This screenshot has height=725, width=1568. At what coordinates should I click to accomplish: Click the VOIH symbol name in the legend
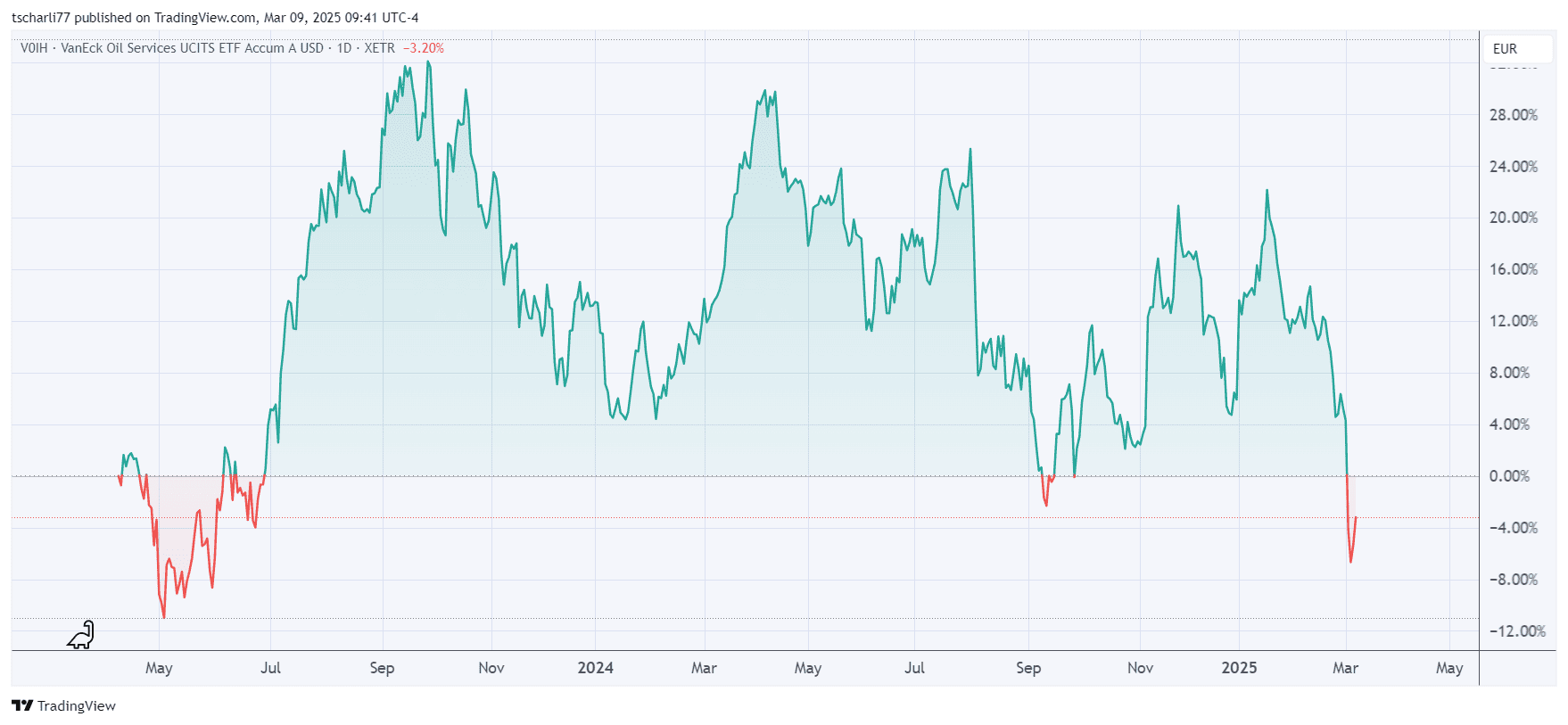coord(34,48)
